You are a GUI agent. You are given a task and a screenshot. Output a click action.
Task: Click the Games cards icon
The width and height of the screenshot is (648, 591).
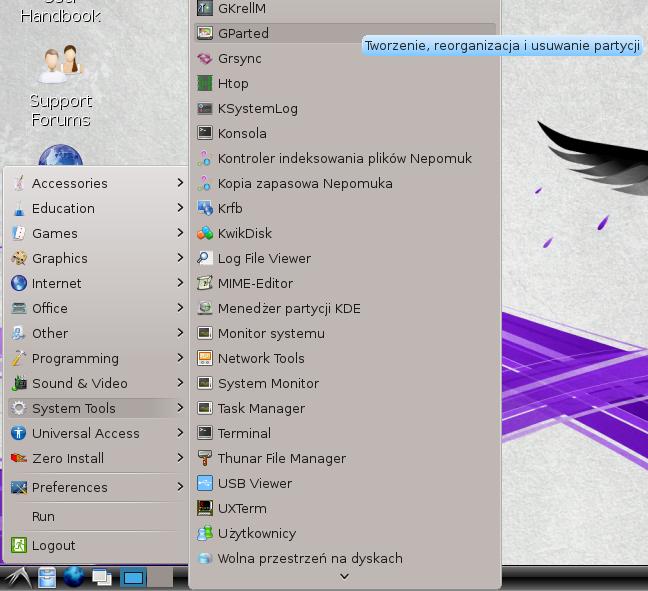pyautogui.click(x=19, y=234)
